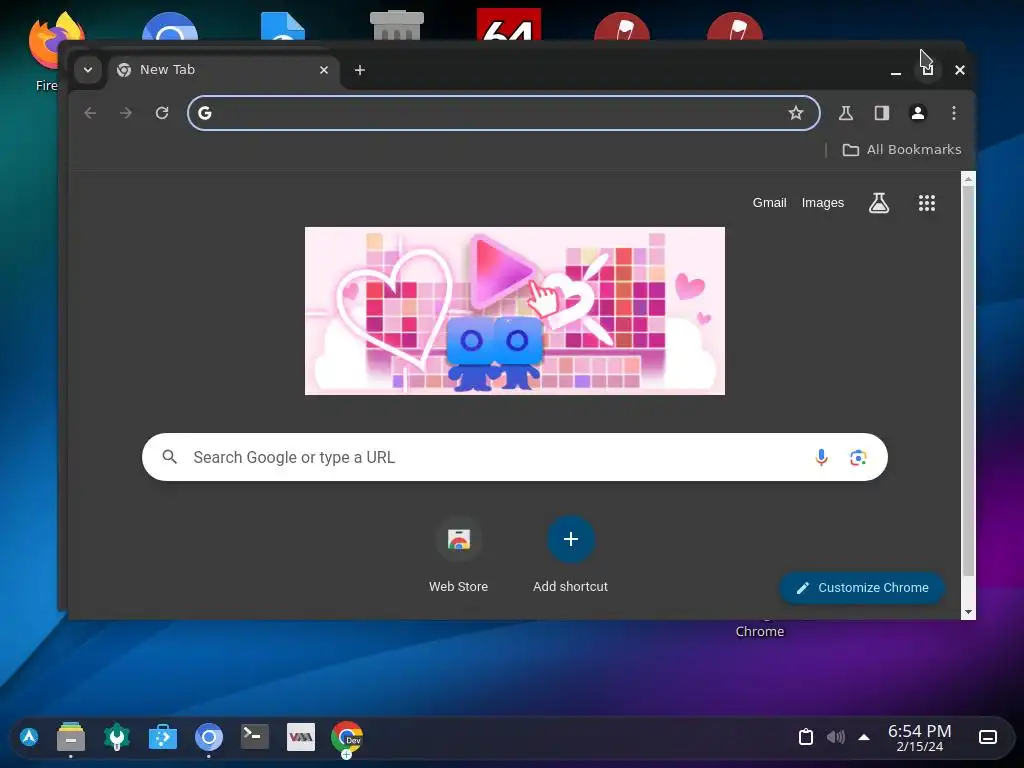Select the New Tab tab
The height and width of the screenshot is (768, 1024).
pyautogui.click(x=223, y=70)
